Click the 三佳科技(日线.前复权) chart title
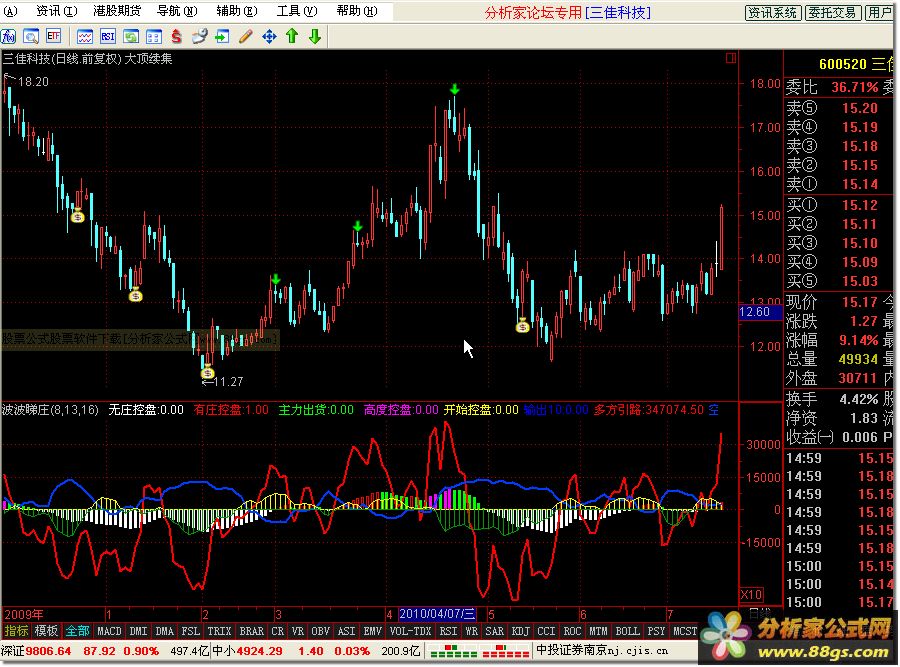Screen dimensions: 900x667 pos(63,59)
